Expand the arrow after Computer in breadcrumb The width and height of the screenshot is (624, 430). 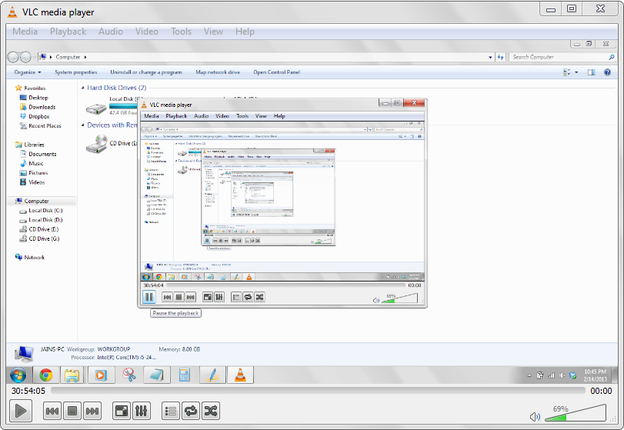85,57
